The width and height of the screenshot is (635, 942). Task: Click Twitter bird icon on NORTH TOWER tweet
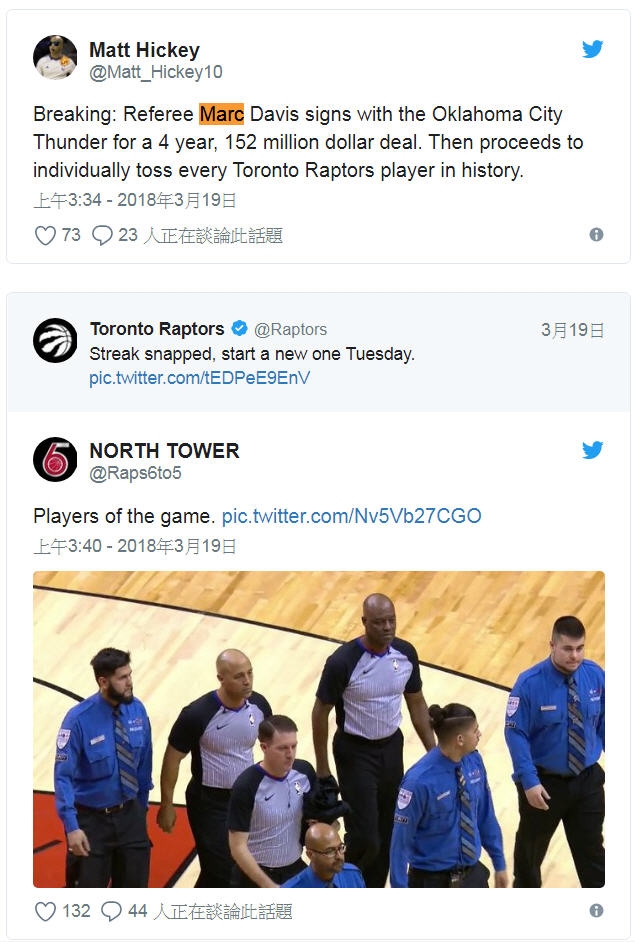592,450
